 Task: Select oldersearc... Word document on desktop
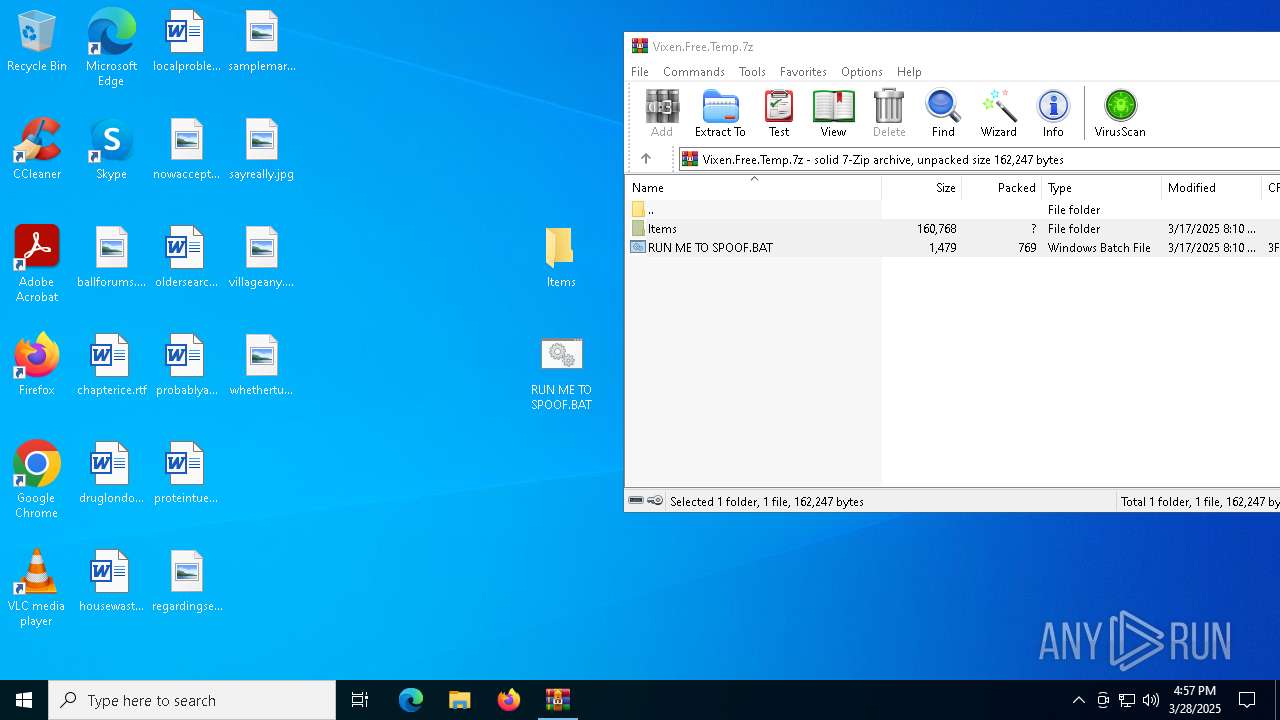186,258
